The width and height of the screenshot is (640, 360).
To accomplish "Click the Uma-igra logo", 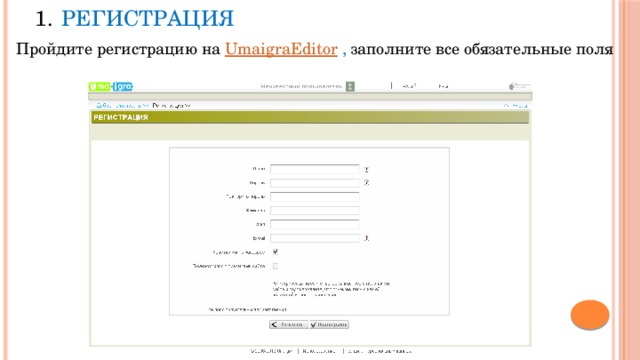I will point(111,87).
